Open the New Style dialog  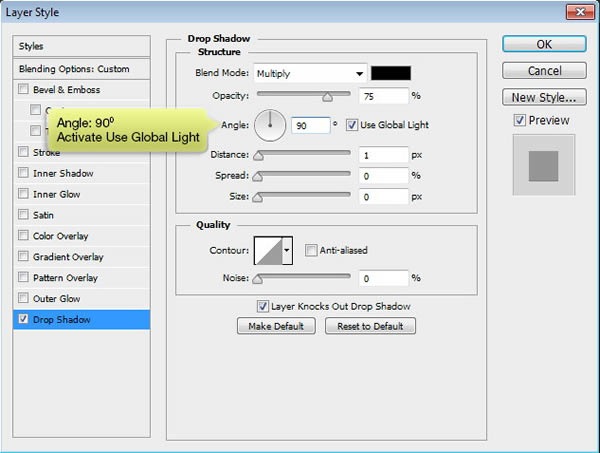pyautogui.click(x=544, y=97)
